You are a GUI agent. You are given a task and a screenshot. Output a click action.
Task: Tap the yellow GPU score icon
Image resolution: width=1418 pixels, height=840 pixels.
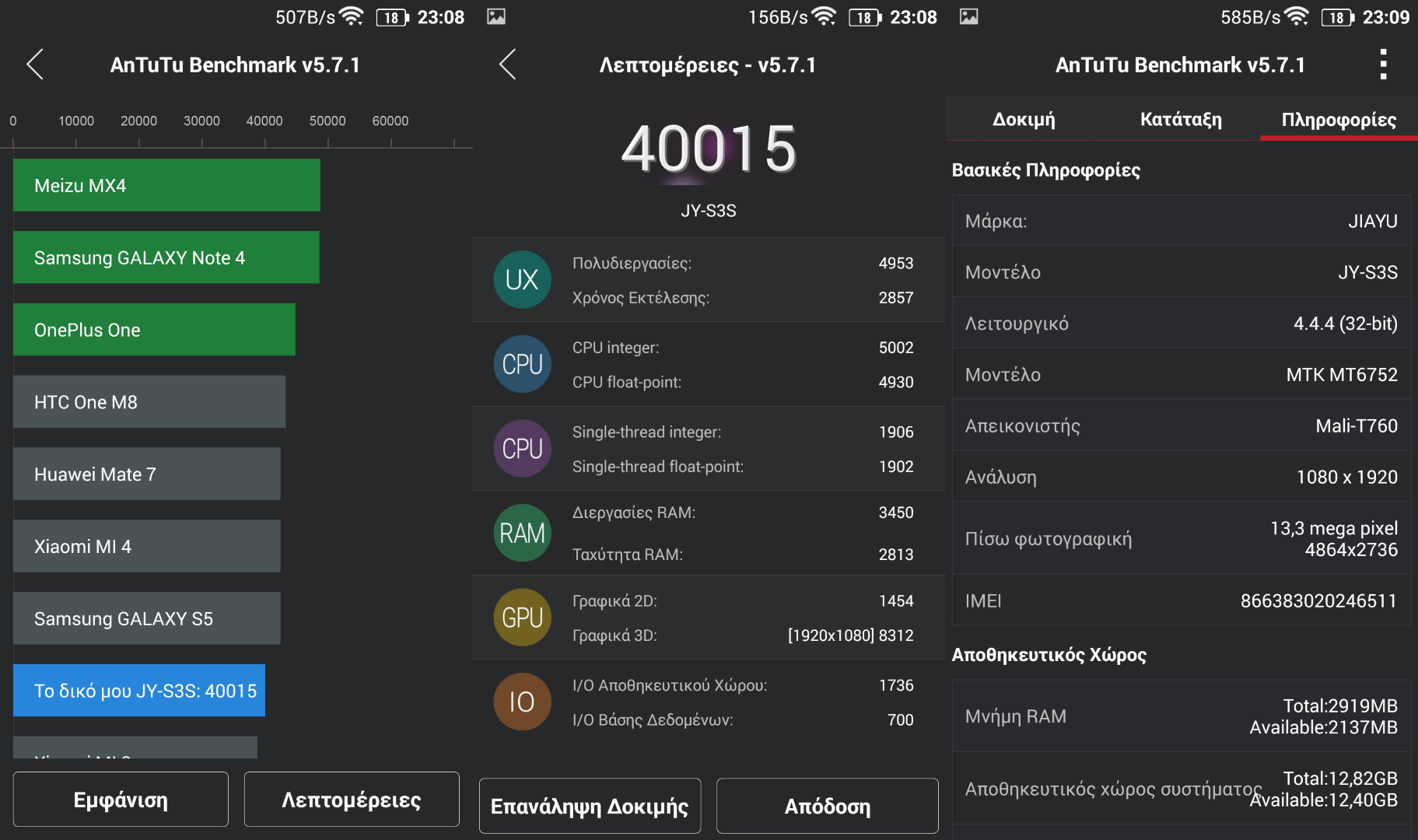[522, 618]
